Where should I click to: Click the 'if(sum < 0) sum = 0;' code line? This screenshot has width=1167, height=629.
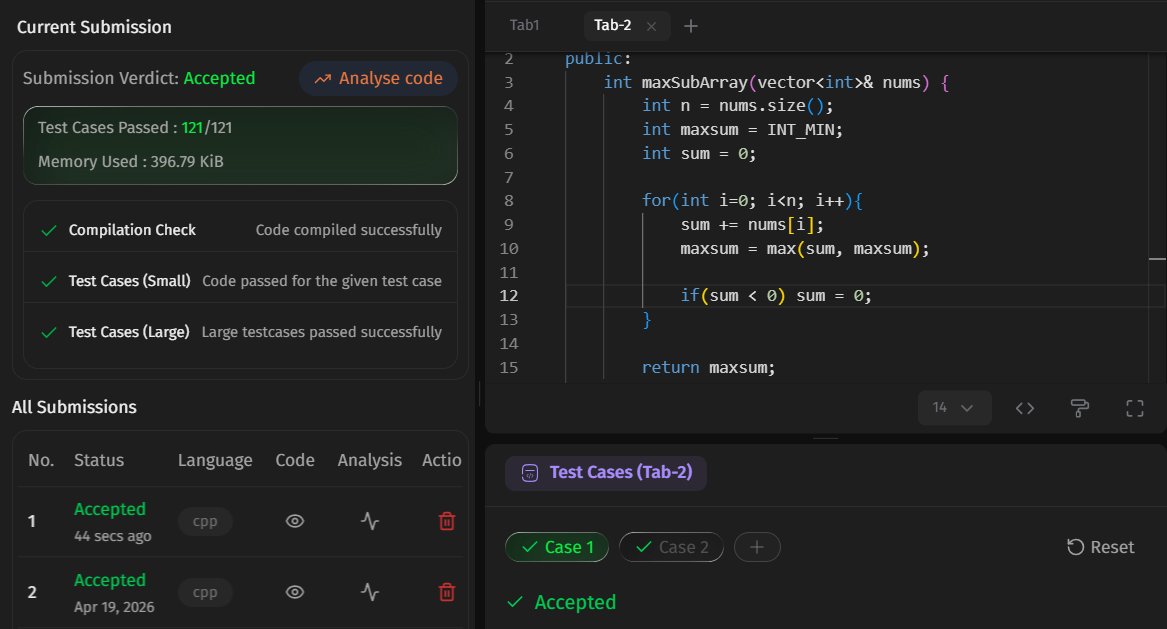point(776,296)
